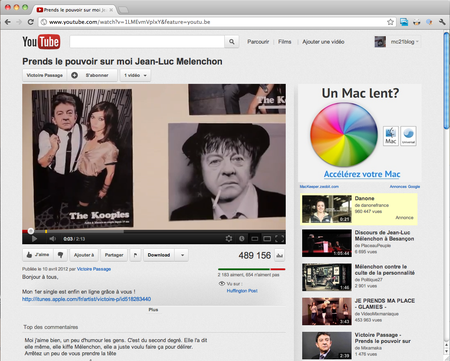Image resolution: width=450 pixels, height=361 pixels.
Task: Click Parcourir in the top navigation
Action: point(258,42)
